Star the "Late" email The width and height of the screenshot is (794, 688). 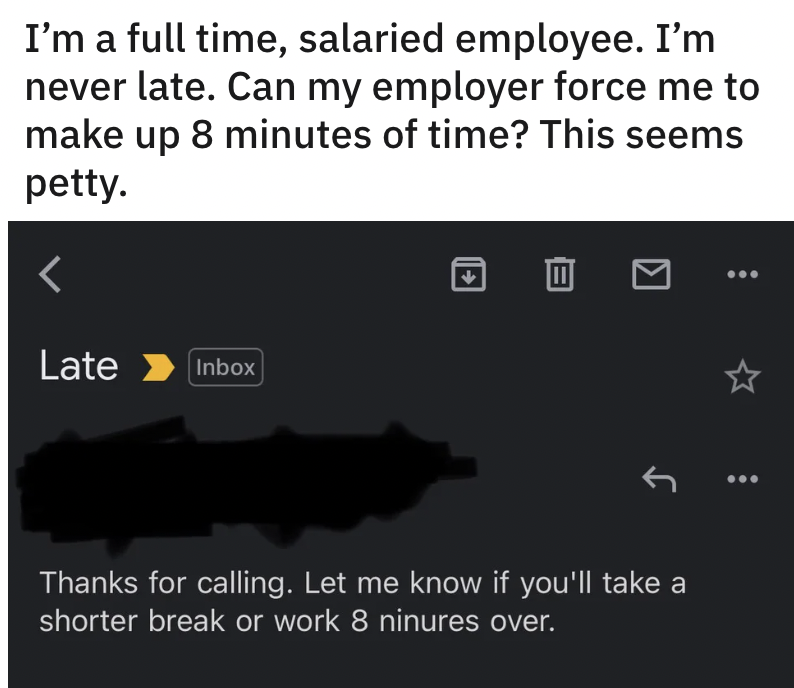coord(742,376)
